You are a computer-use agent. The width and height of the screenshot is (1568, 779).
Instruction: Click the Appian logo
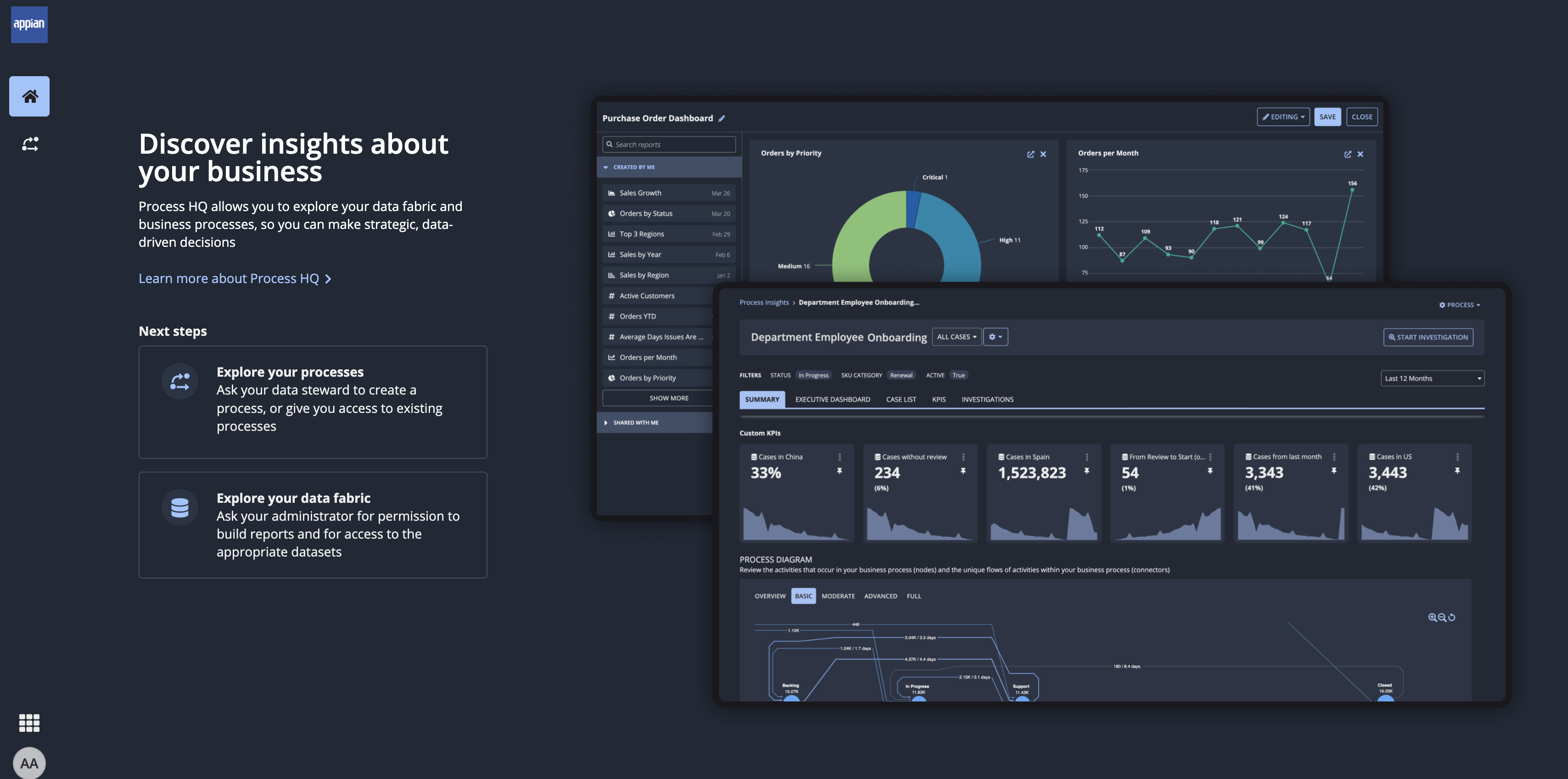[x=29, y=24]
